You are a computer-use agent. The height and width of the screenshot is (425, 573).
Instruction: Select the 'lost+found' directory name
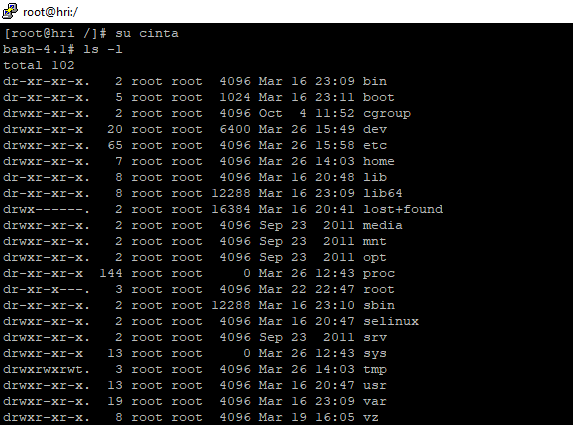403,209
